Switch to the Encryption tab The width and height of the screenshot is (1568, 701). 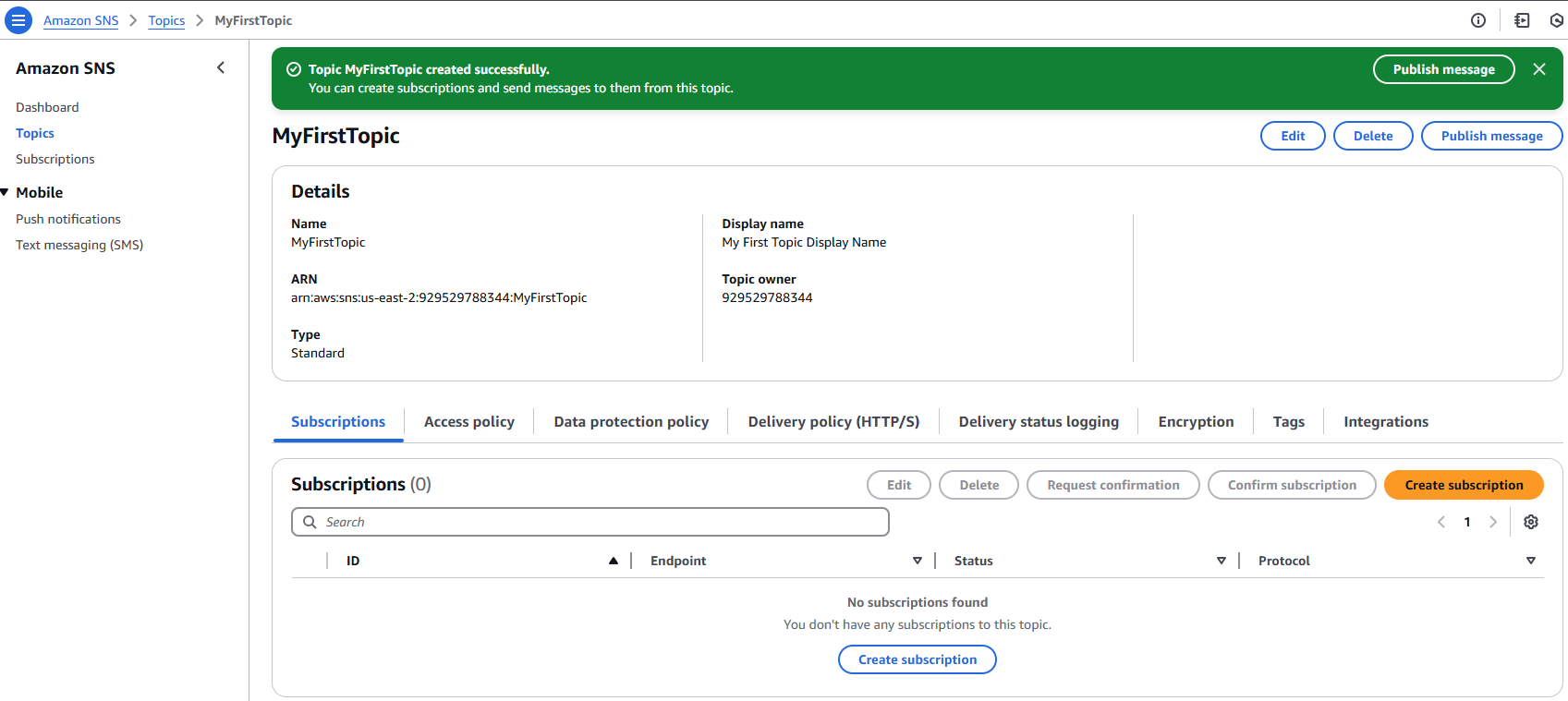tap(1196, 421)
